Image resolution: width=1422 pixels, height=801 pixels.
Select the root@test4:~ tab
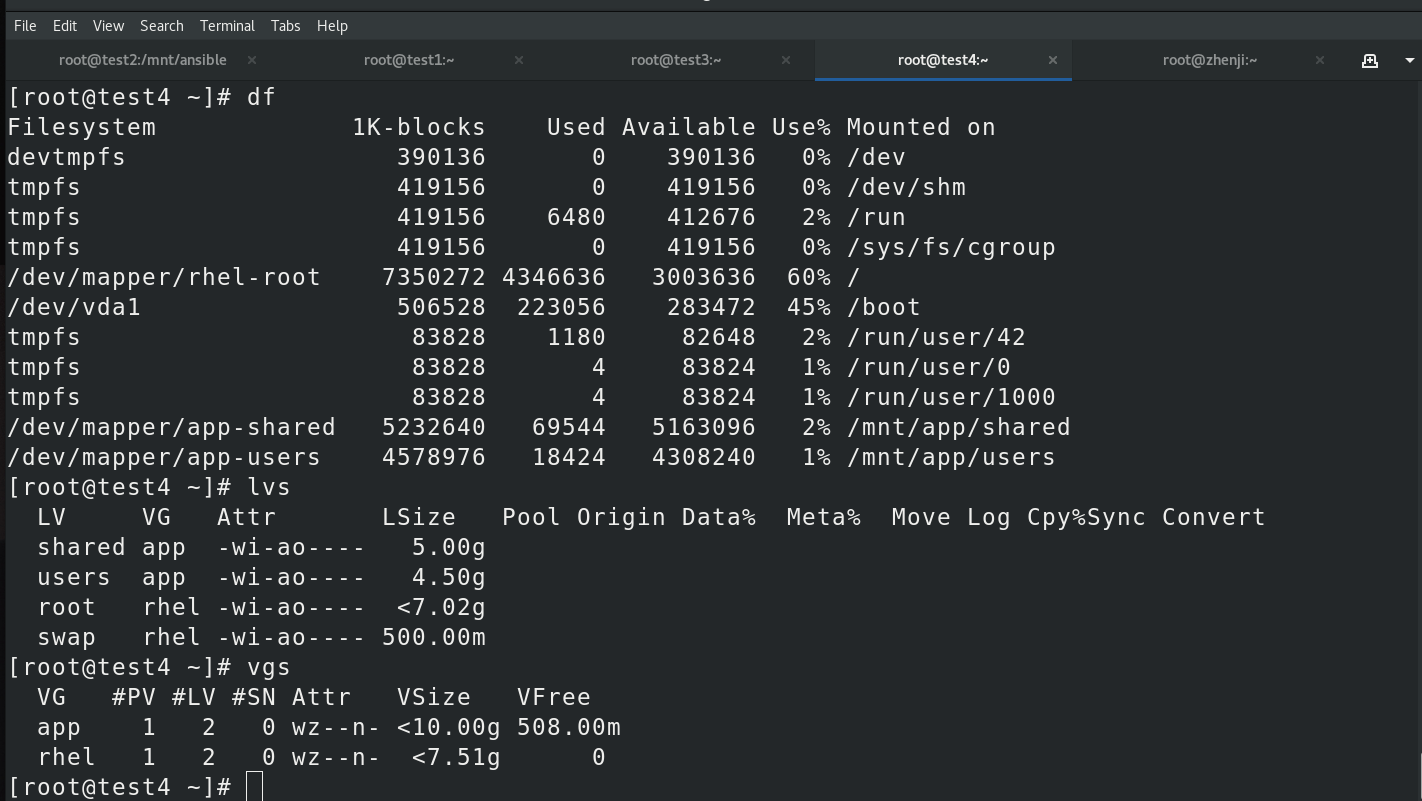[943, 60]
